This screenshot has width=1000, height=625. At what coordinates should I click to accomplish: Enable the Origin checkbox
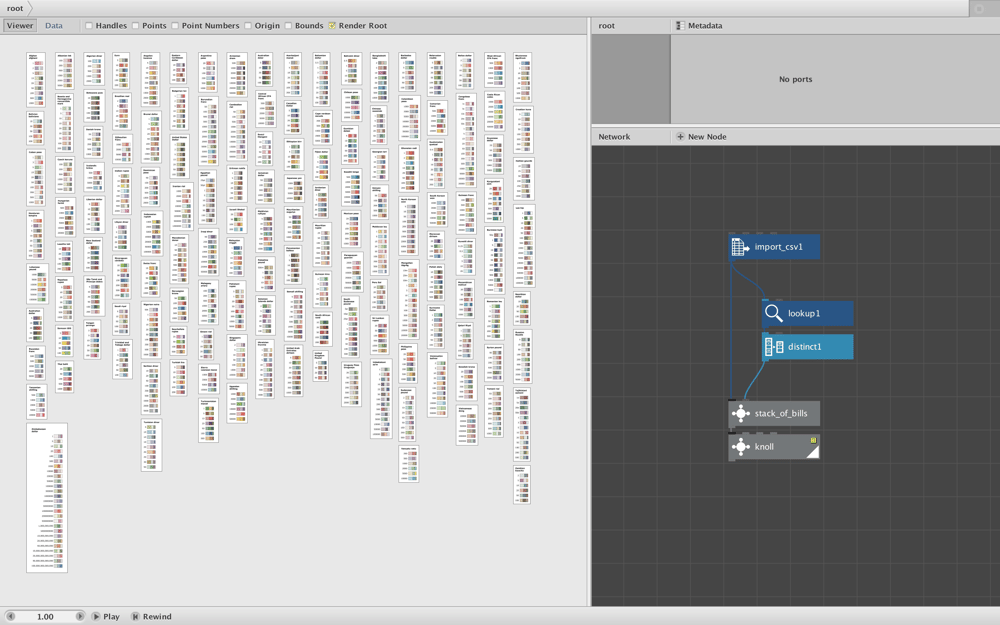tap(247, 26)
